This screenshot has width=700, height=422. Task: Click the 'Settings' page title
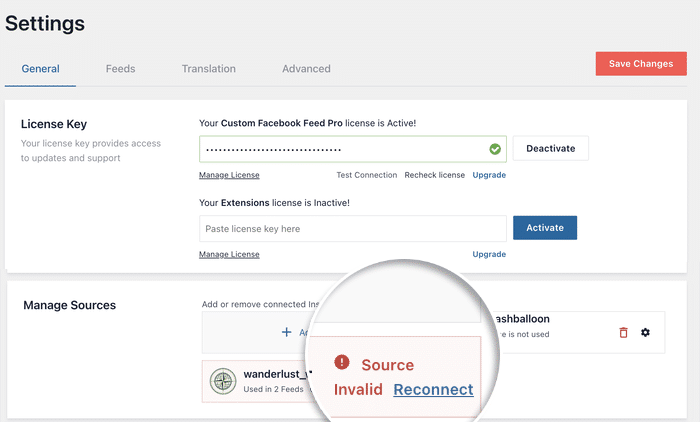click(45, 24)
